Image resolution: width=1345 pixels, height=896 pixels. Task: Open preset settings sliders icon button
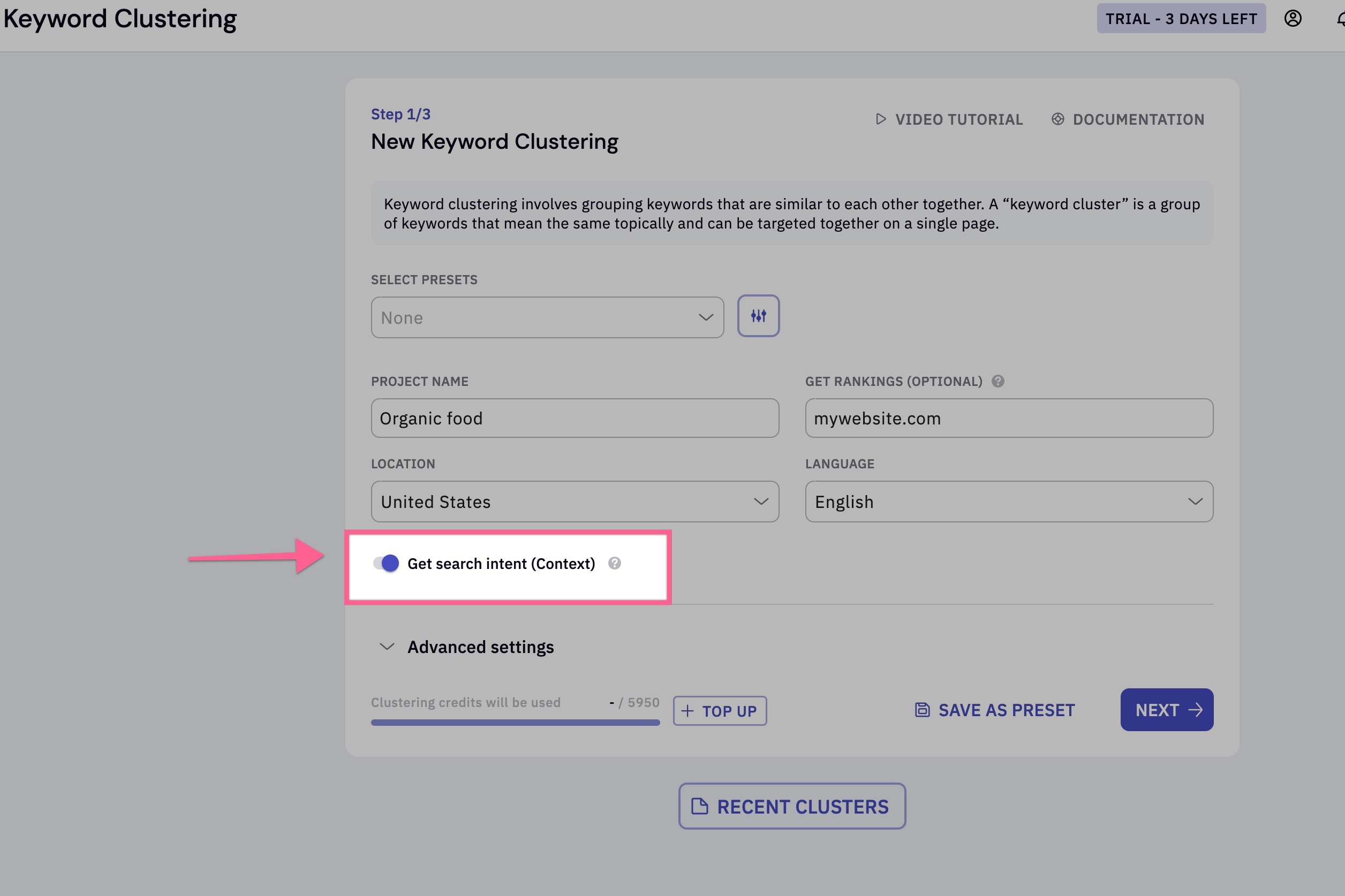click(758, 316)
